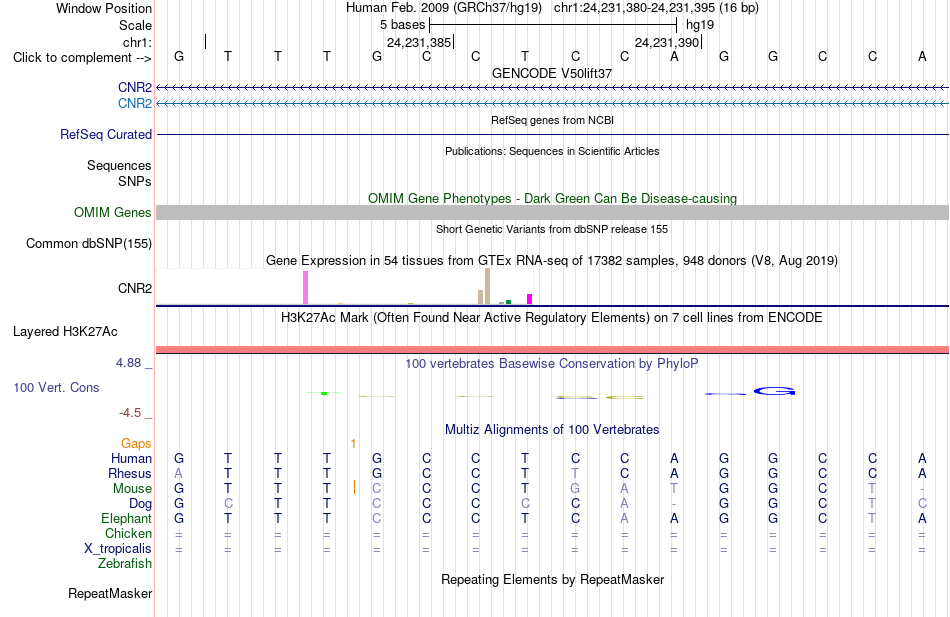
Task: Click the dark blue CNR2 GENCODE transcript label
Action: point(135,87)
